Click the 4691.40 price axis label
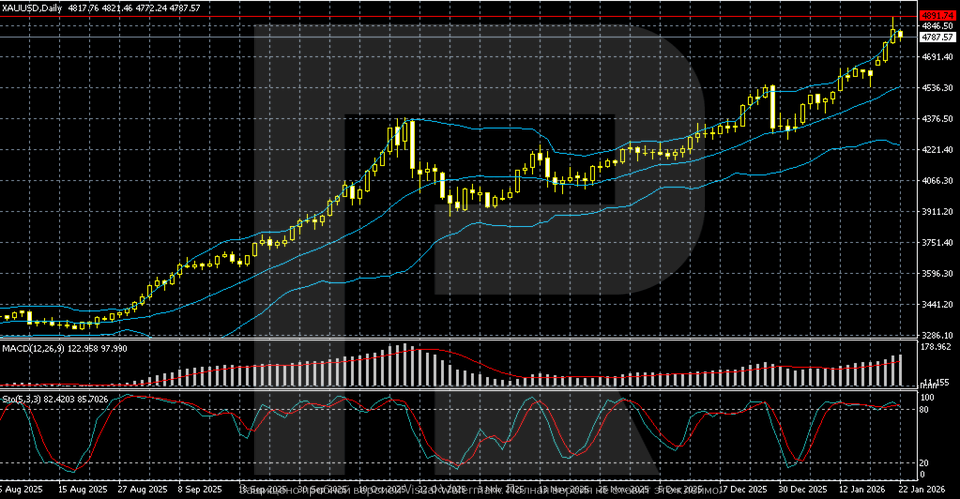 click(937, 57)
